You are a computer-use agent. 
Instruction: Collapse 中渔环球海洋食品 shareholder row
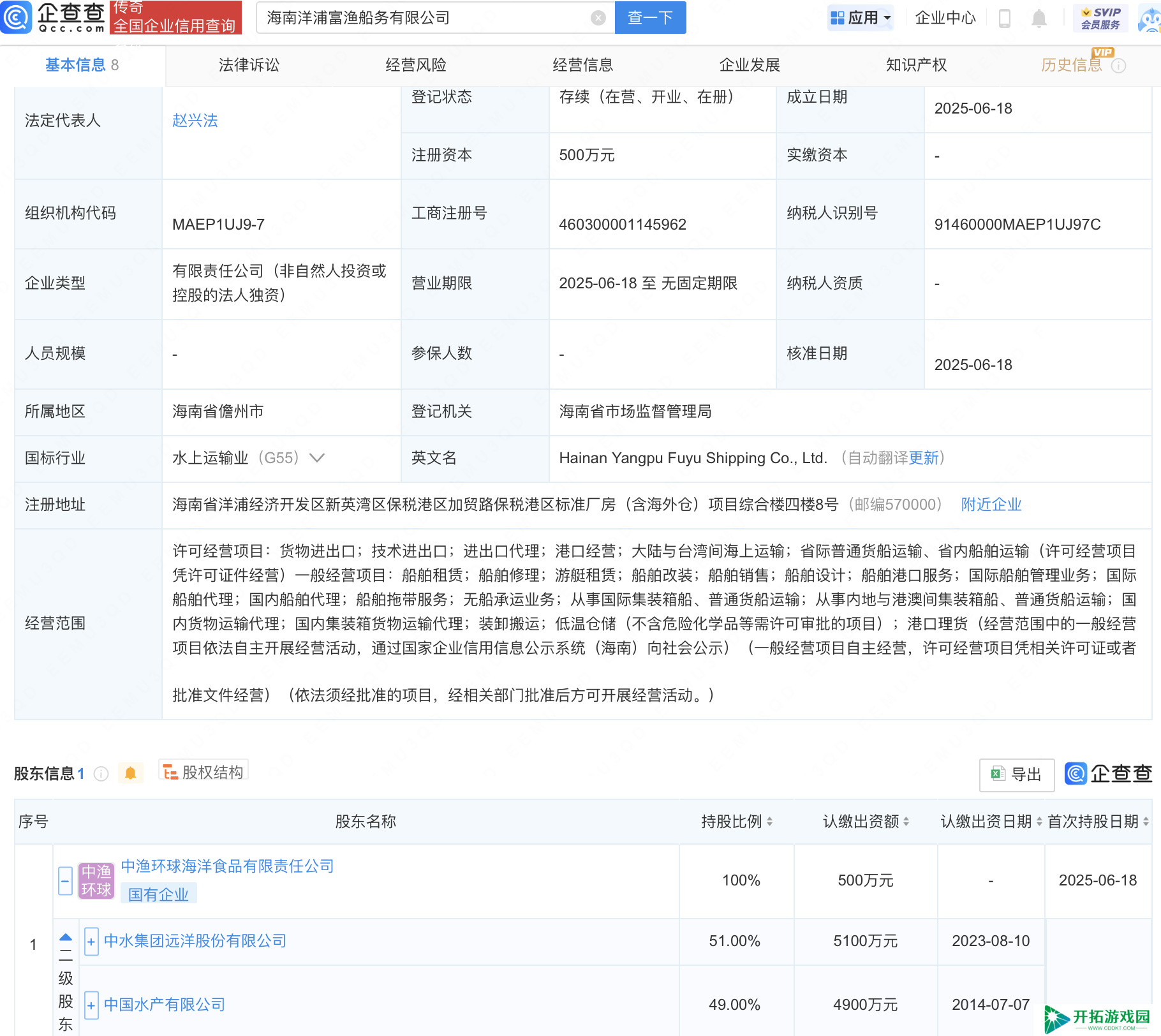(x=65, y=880)
